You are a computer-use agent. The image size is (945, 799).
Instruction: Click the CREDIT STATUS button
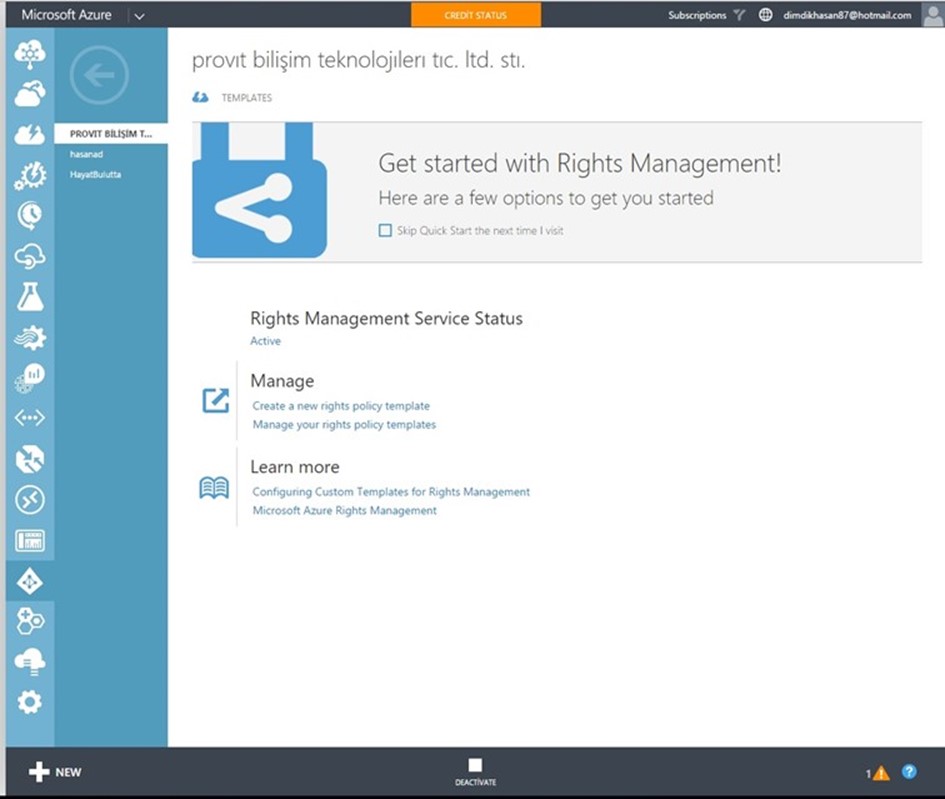click(x=476, y=15)
